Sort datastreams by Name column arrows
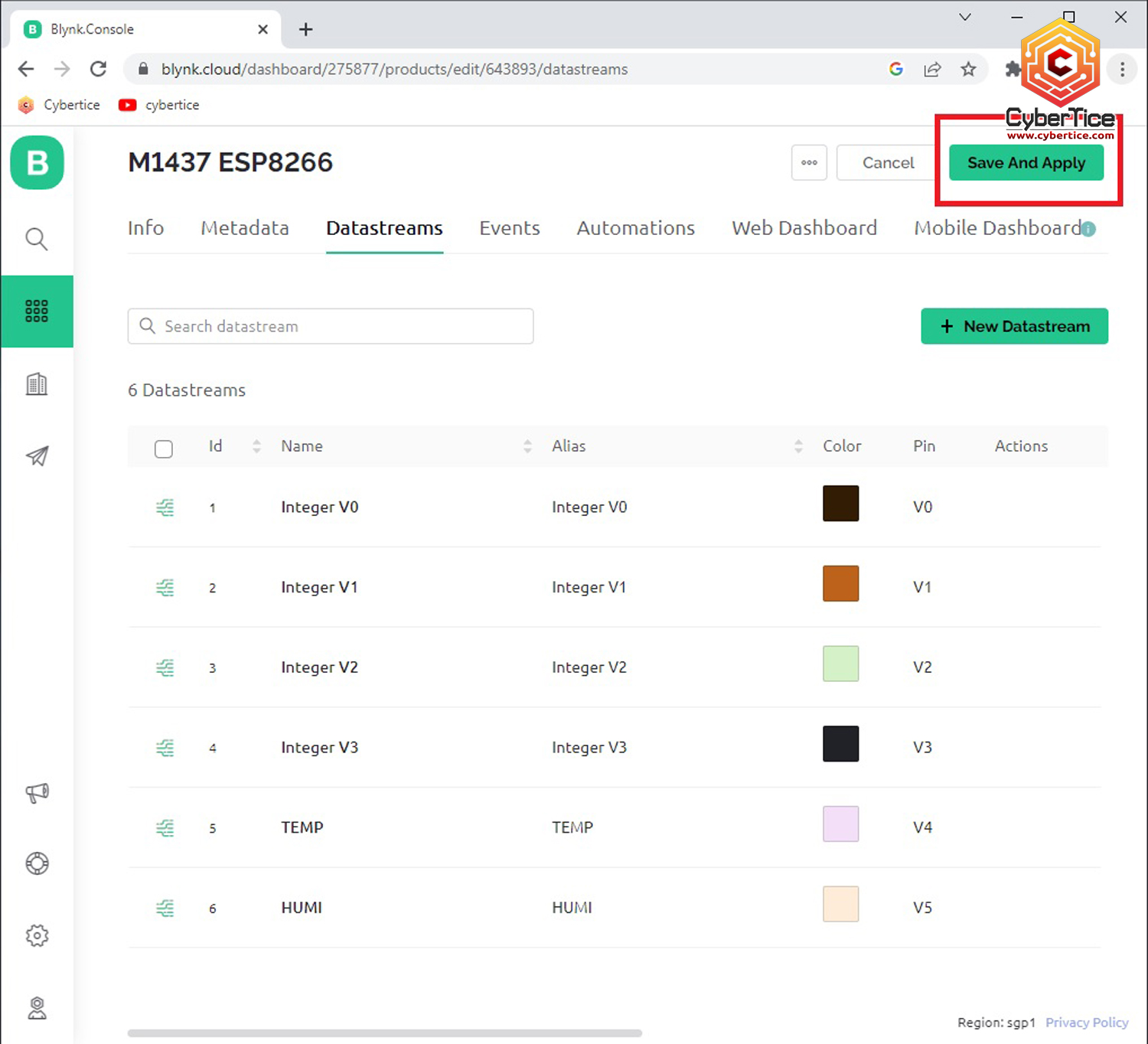This screenshot has height=1044, width=1148. pyautogui.click(x=527, y=446)
